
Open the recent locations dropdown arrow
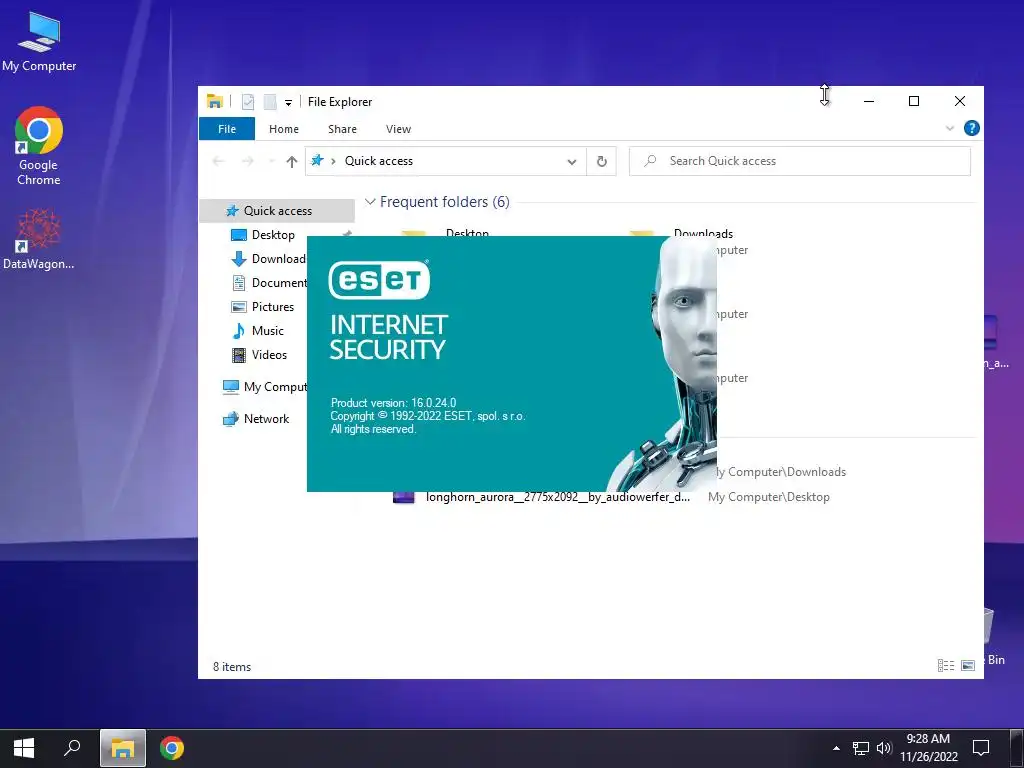[x=272, y=161]
